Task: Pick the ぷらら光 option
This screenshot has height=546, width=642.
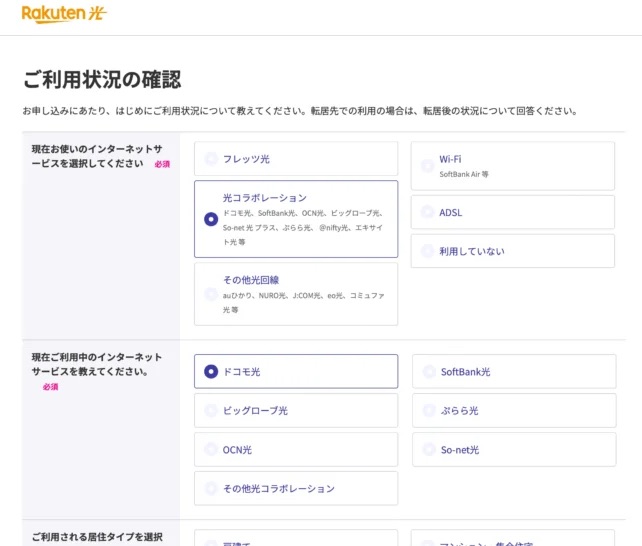Action: (514, 410)
